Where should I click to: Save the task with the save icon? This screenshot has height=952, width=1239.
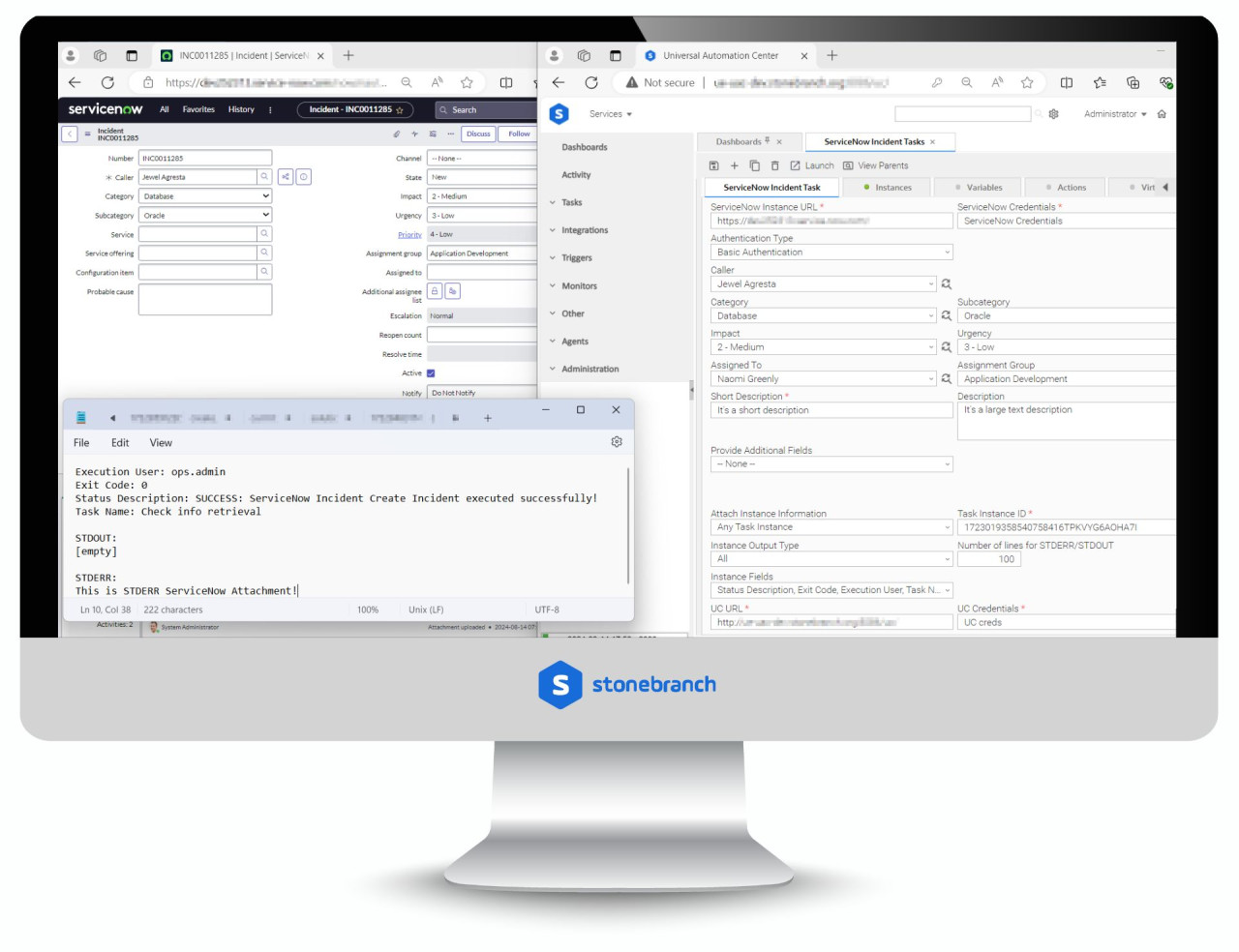coord(713,165)
